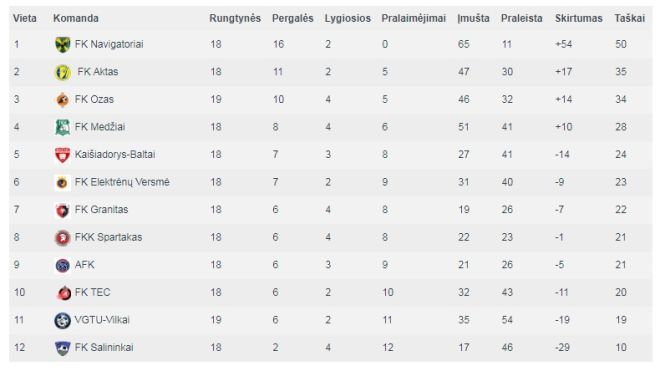Select the FK Granitas team crest
The image size is (666, 371).
coord(62,210)
